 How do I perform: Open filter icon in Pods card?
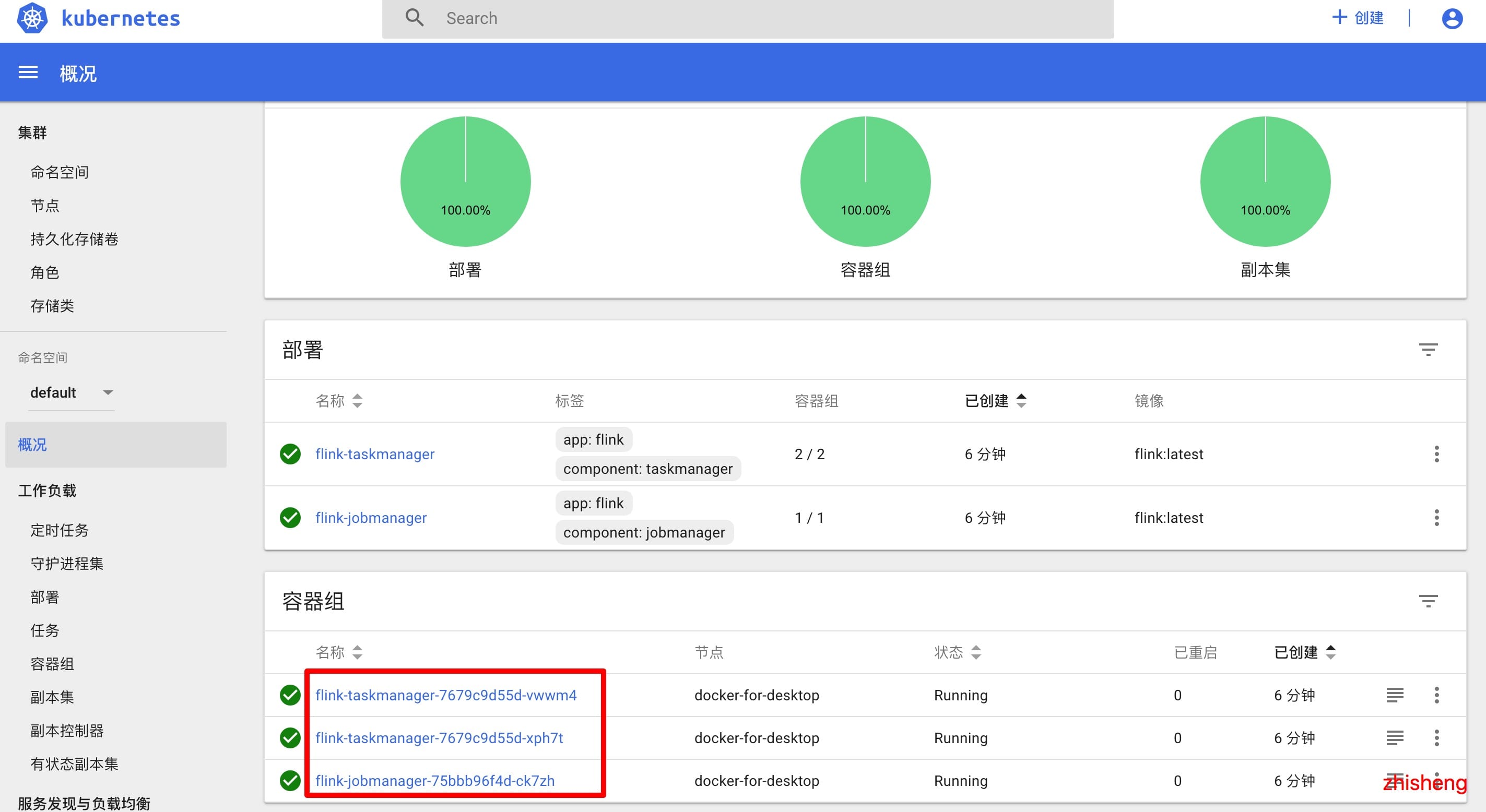point(1428,602)
